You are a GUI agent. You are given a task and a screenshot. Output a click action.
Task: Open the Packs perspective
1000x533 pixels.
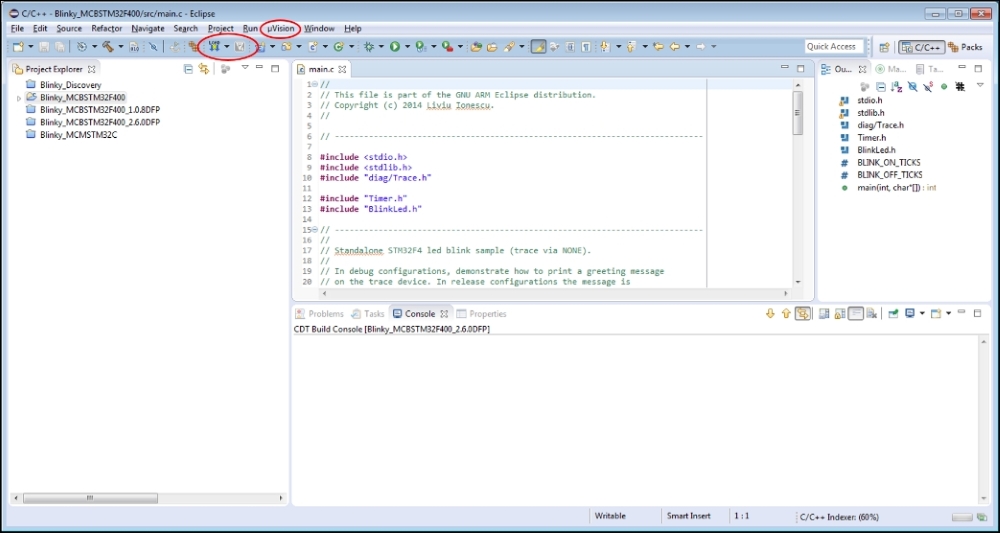point(965,47)
